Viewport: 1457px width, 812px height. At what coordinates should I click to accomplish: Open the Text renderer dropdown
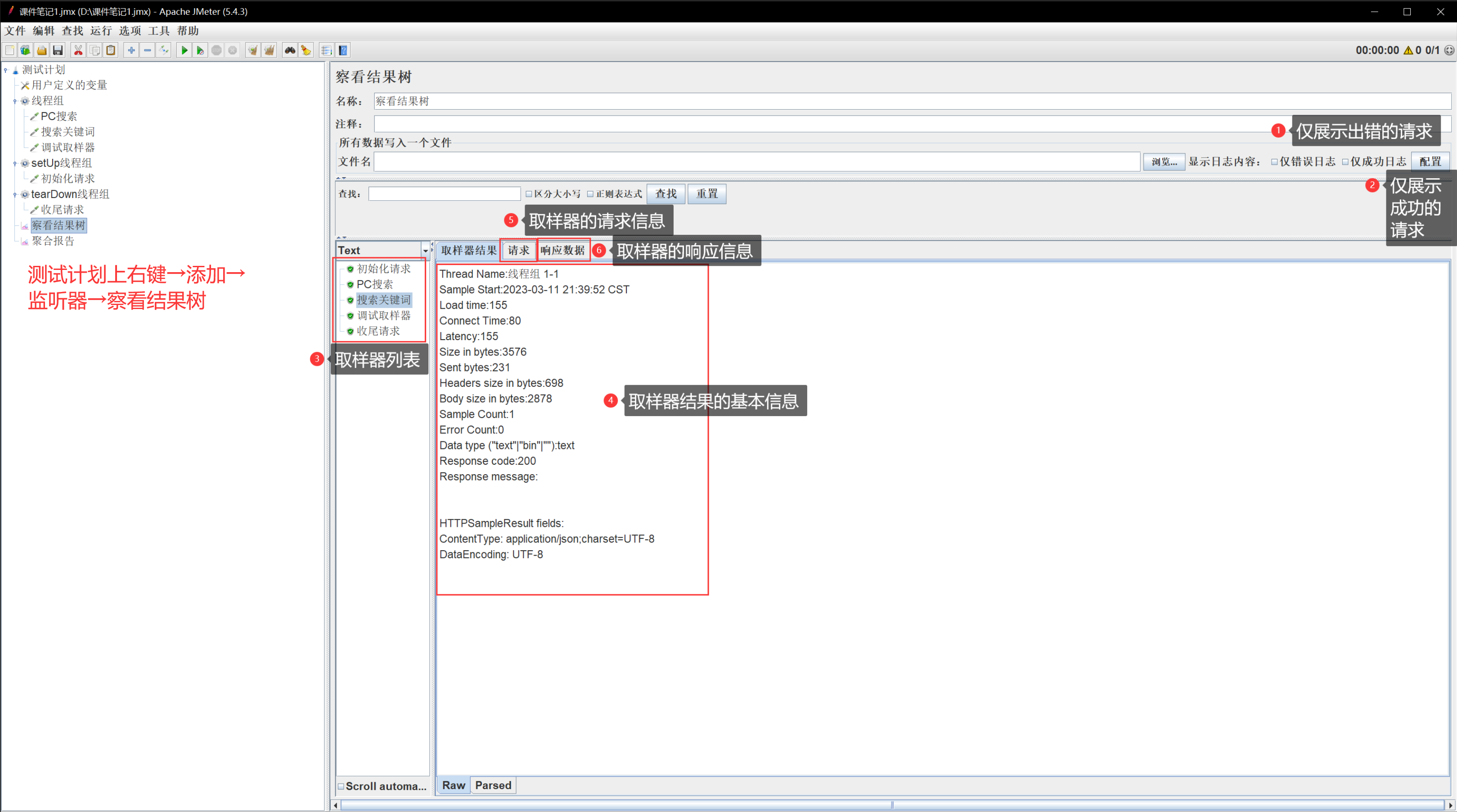click(425, 251)
